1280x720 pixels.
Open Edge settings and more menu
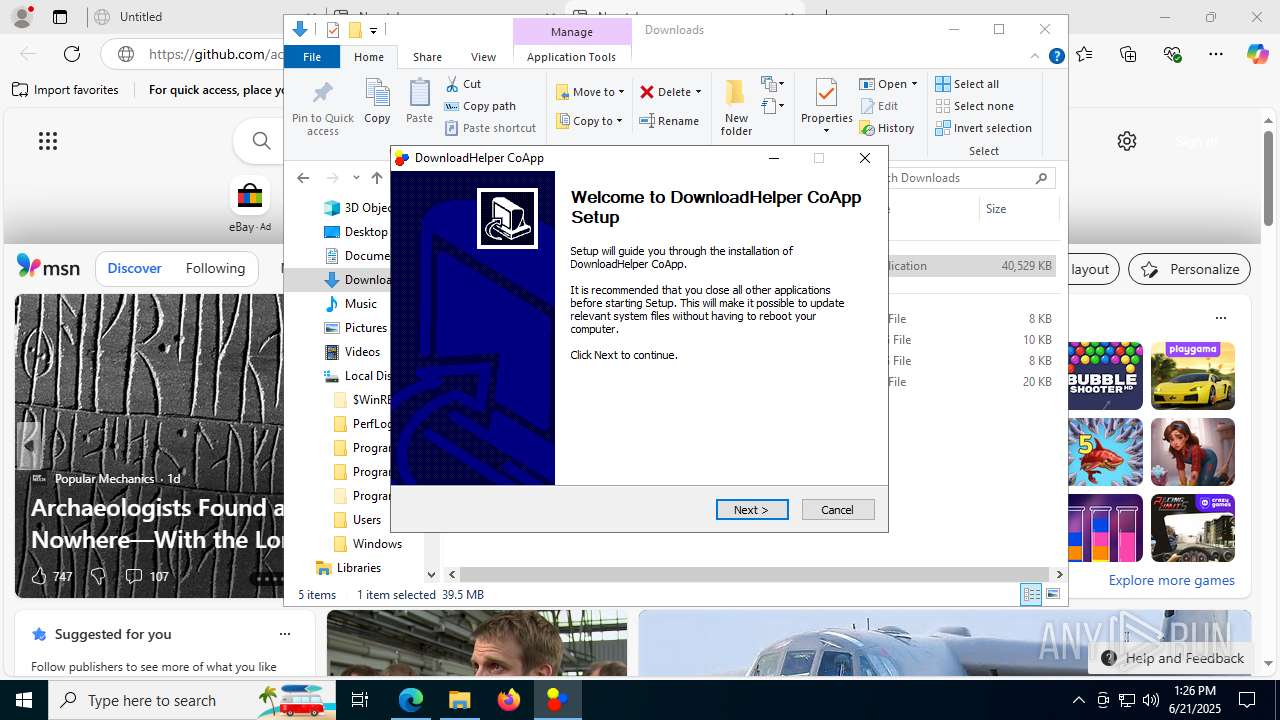pos(1215,54)
